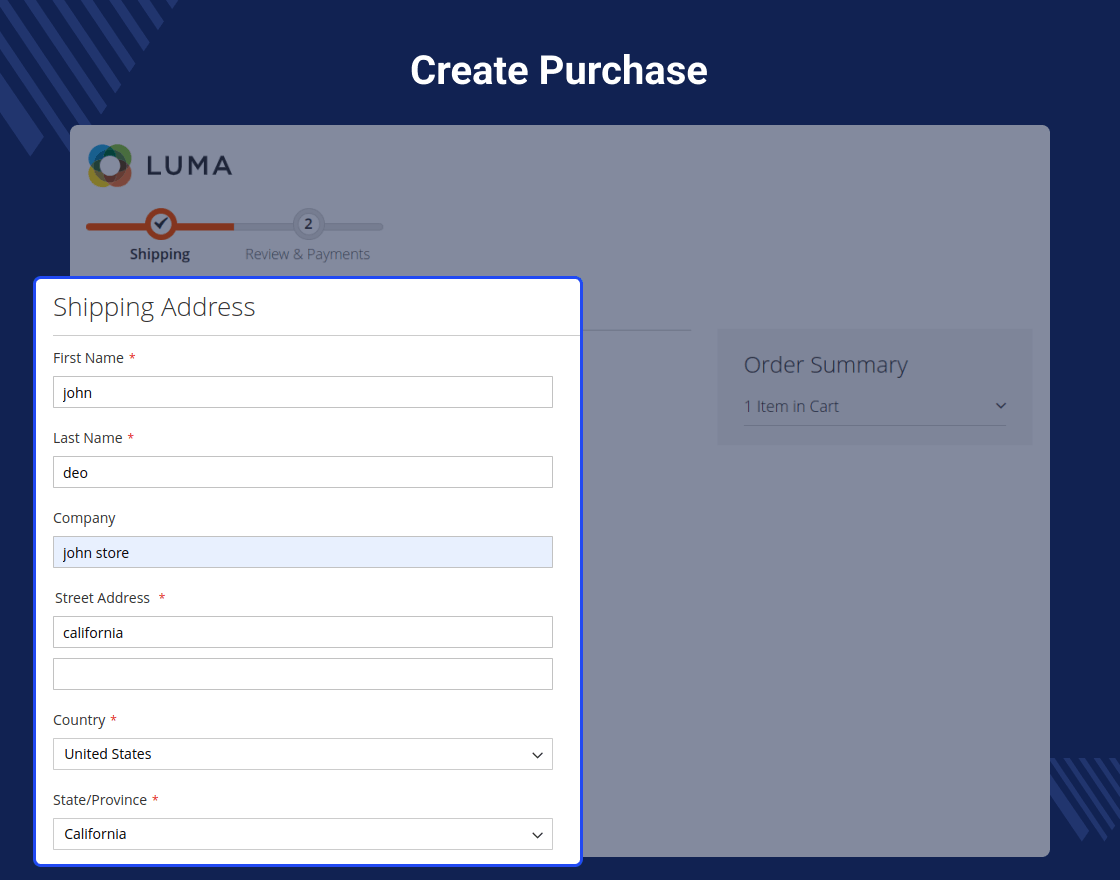
Task: Click the Country label
Action: pos(79,720)
